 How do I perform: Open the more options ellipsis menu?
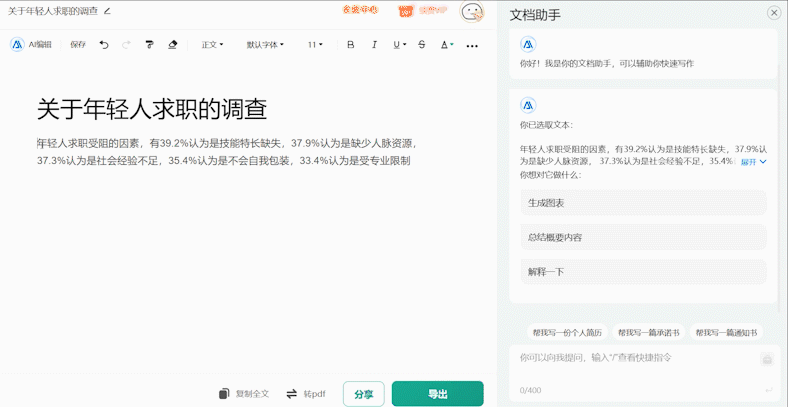click(x=472, y=45)
